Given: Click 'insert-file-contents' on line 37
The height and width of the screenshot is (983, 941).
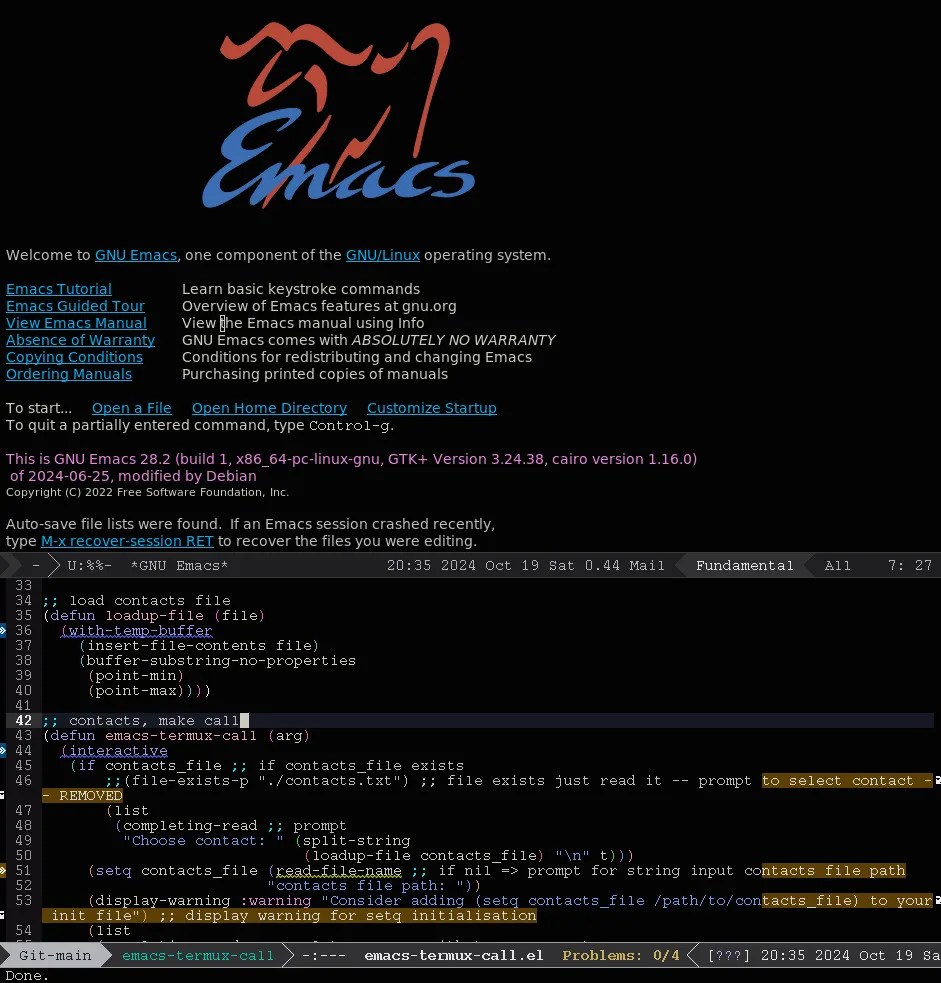Looking at the screenshot, I should click(176, 646).
